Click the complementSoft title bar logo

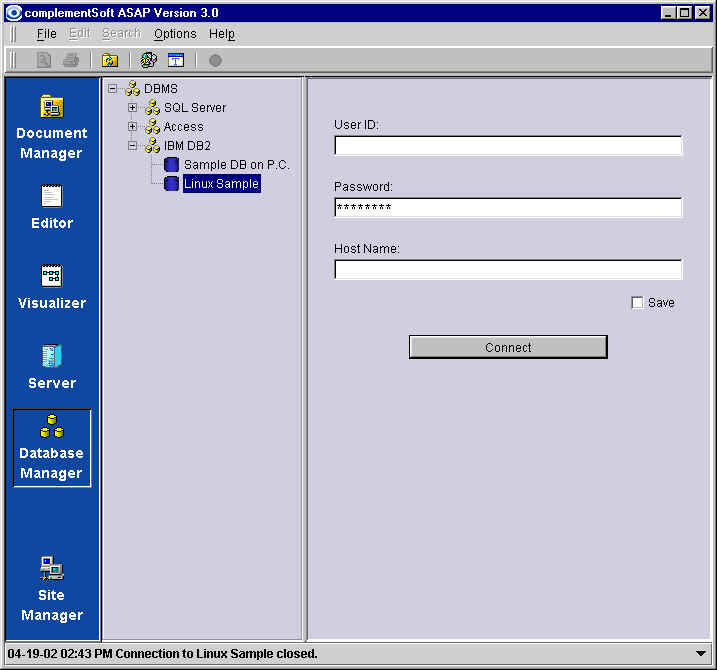tap(13, 12)
